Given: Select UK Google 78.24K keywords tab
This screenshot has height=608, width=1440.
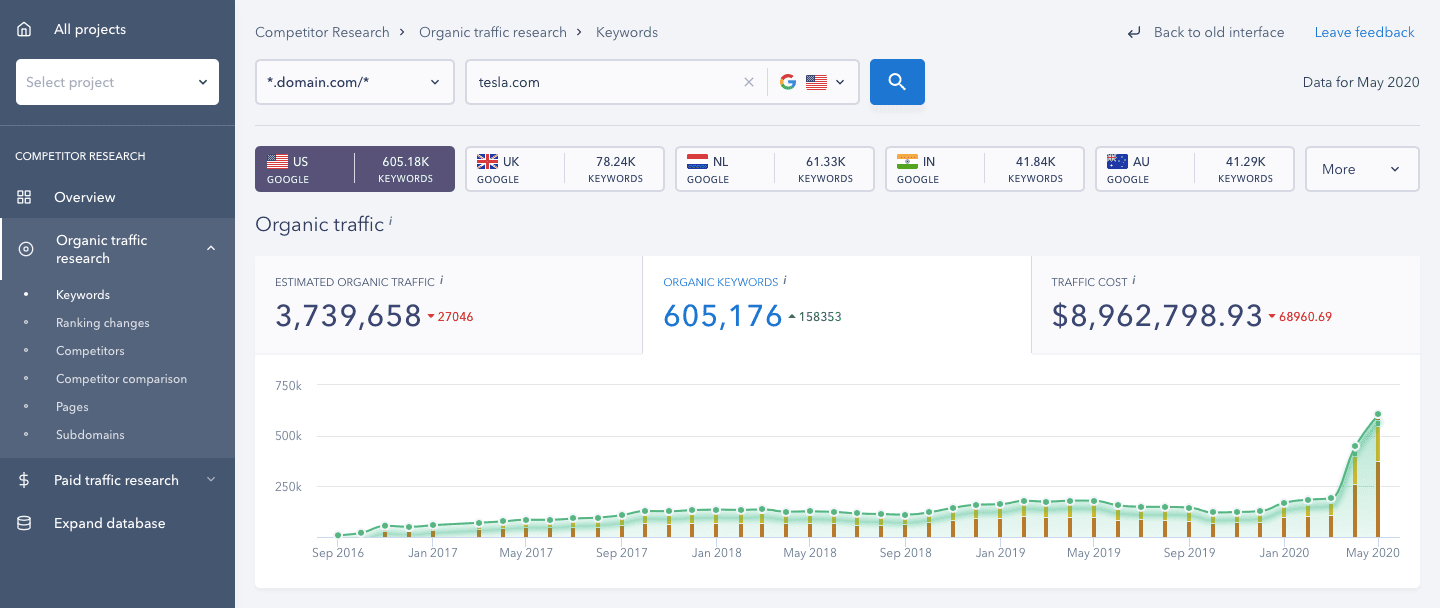Looking at the screenshot, I should pos(565,169).
